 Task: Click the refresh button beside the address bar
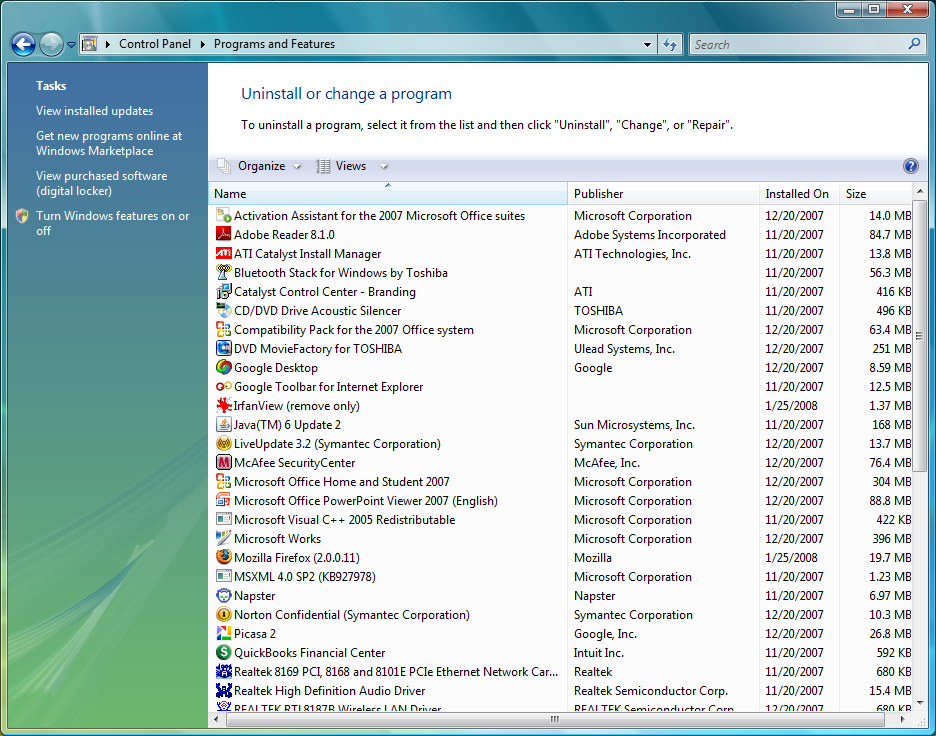click(670, 44)
